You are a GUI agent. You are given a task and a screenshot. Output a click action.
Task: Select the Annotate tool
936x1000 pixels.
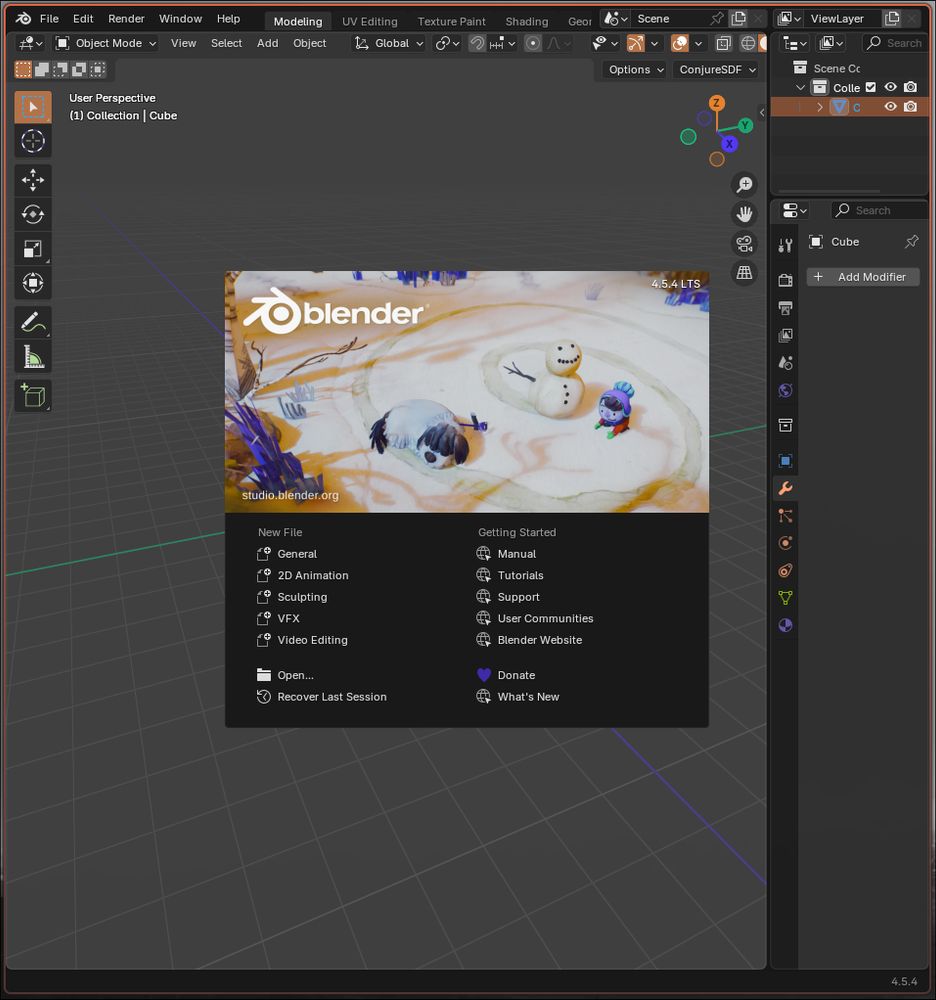(x=33, y=322)
